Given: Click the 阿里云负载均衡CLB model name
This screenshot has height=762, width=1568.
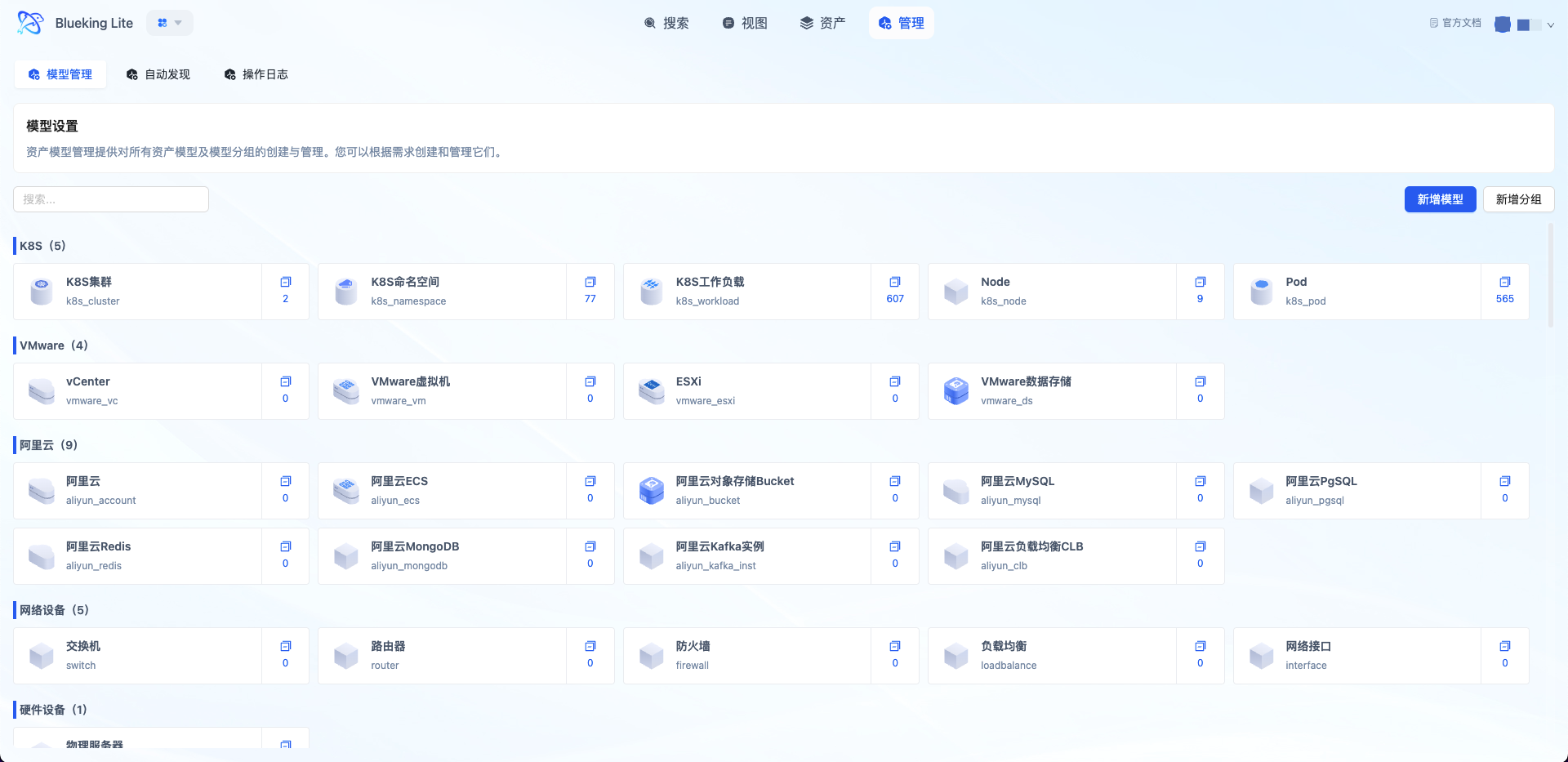Looking at the screenshot, I should click(1031, 546).
